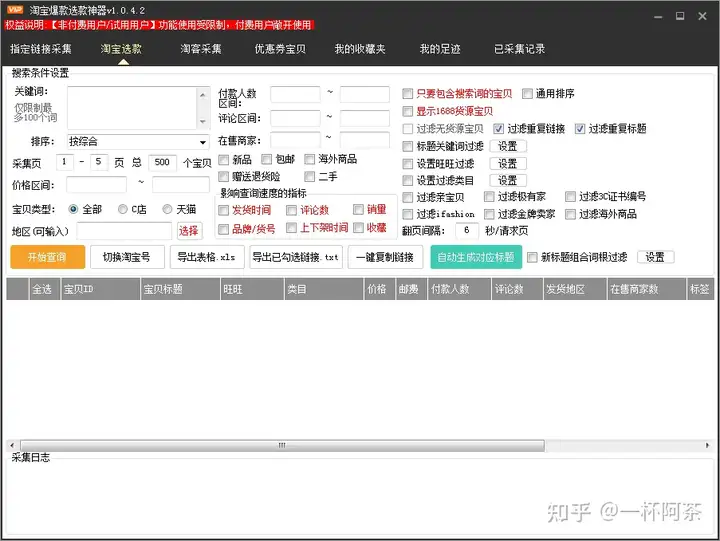Click the keyword box scroll down arrow
This screenshot has height=541, width=720.
(x=202, y=122)
